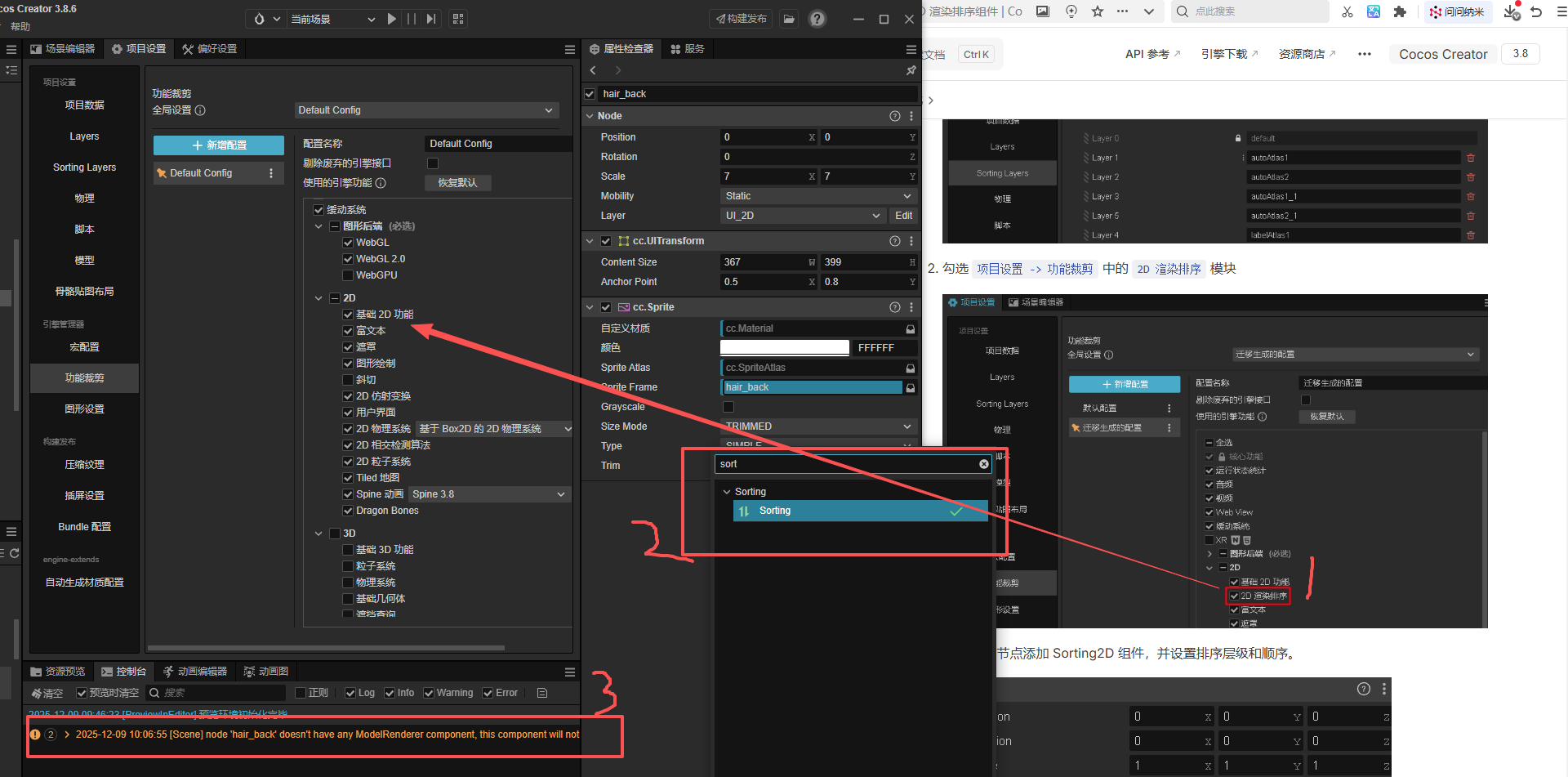Click the QR code preview icon
Viewport: 1568px width, 777px height.
pos(458,19)
